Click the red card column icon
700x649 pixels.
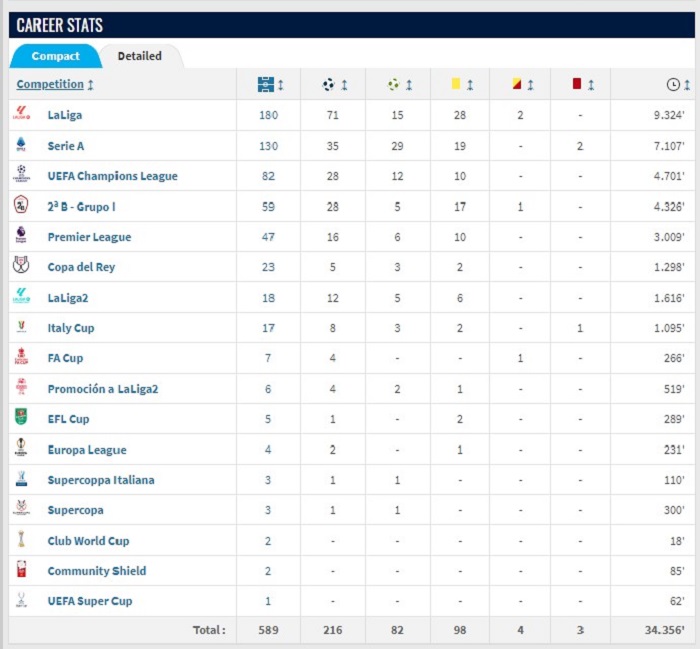coord(577,83)
